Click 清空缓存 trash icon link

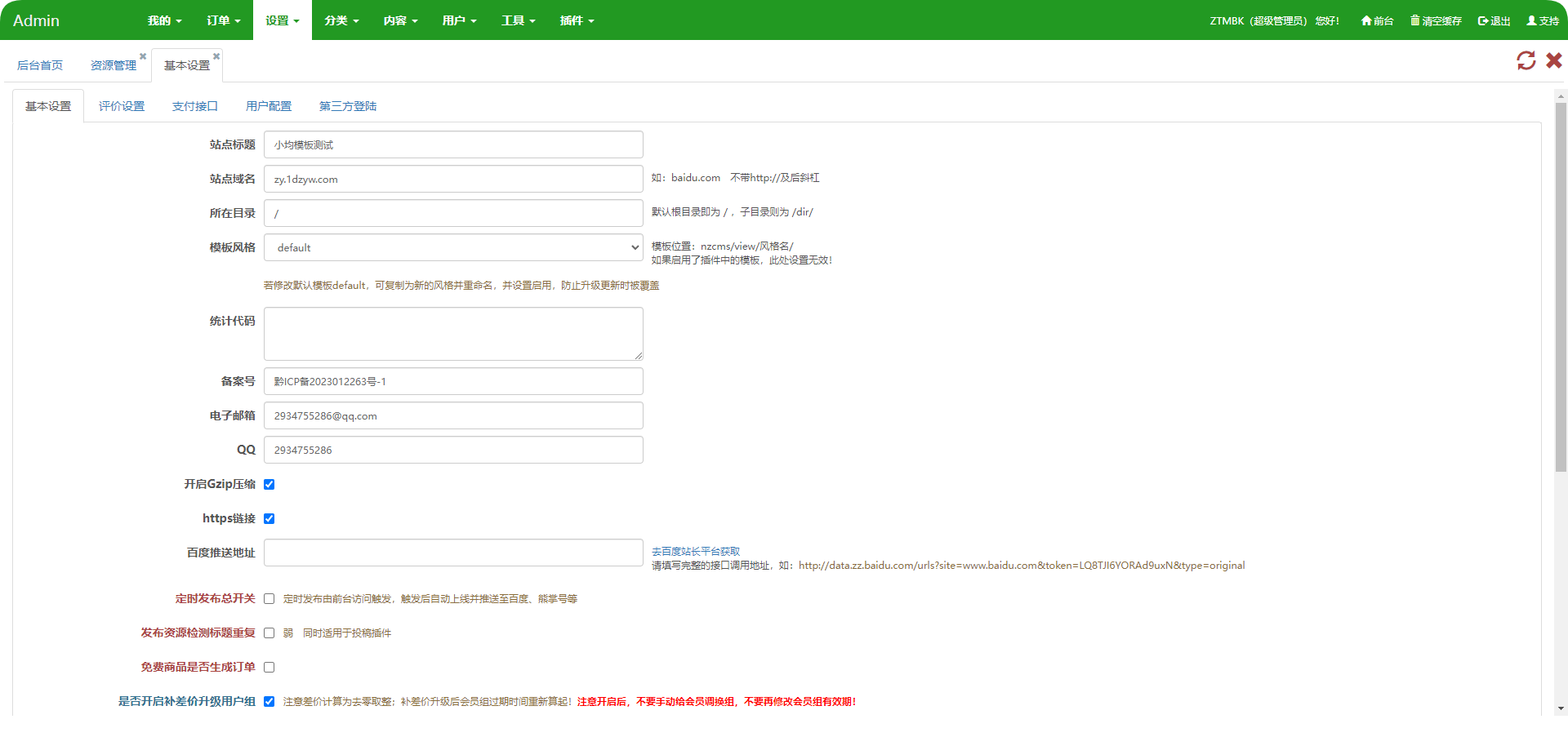(1436, 20)
